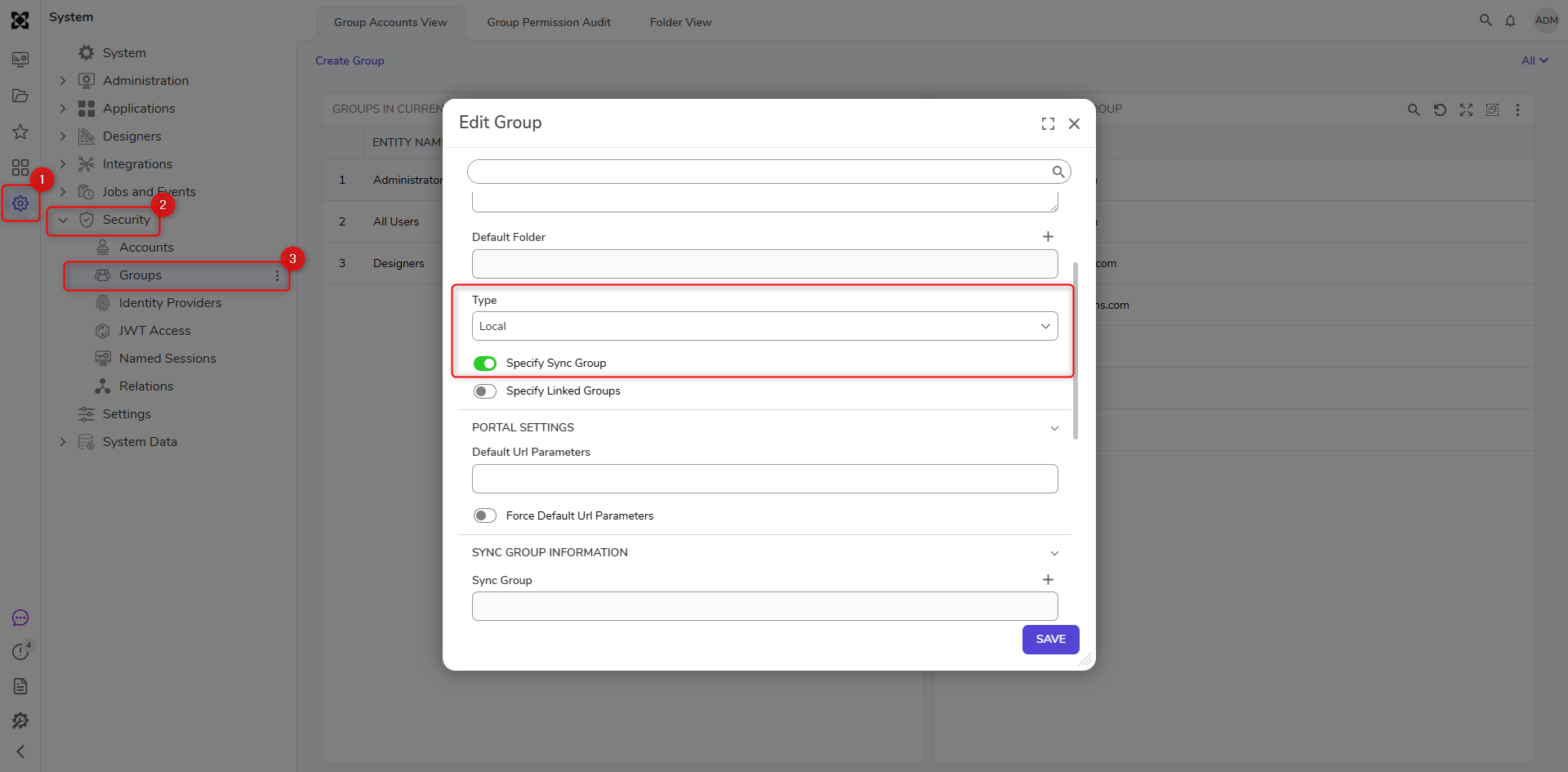Click the expand arrows icon in right panel
Viewport: 1568px width, 772px height.
[x=1467, y=109]
